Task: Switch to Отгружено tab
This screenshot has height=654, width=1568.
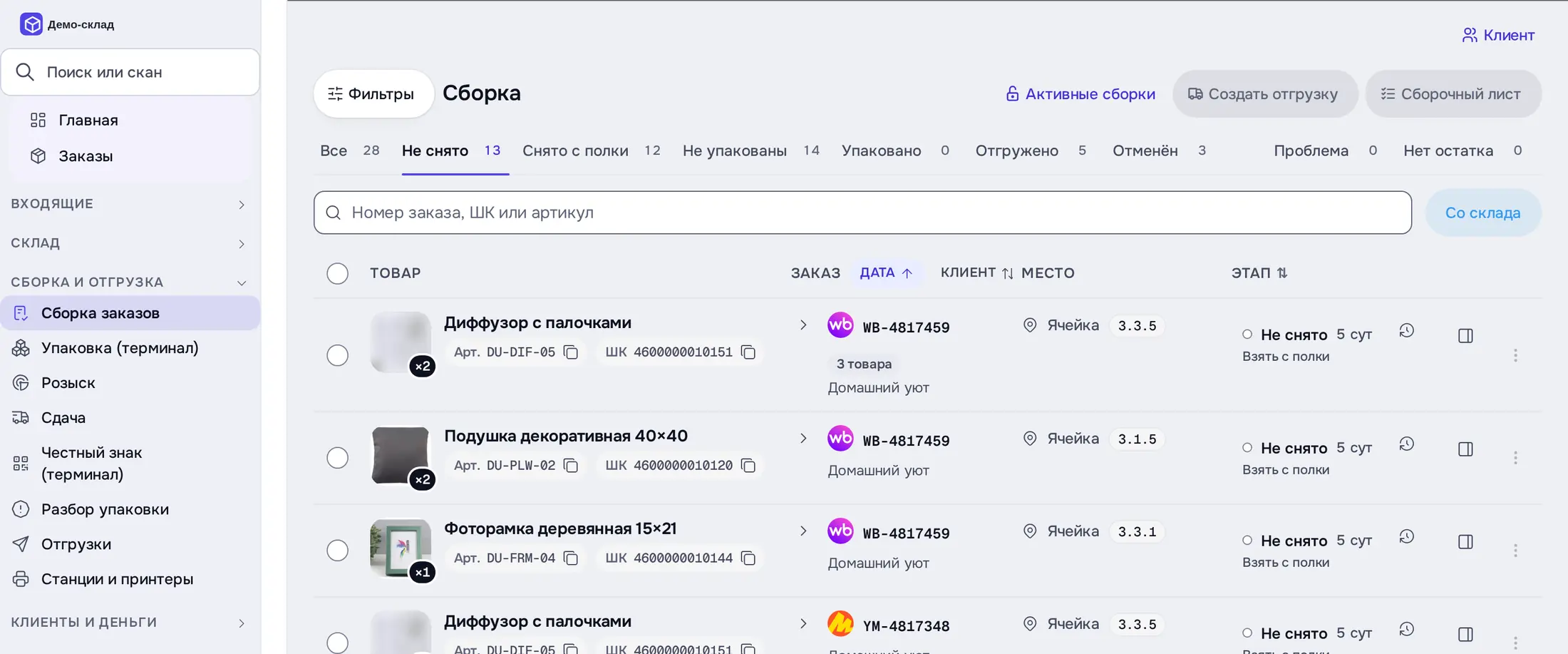Action: coord(1031,150)
